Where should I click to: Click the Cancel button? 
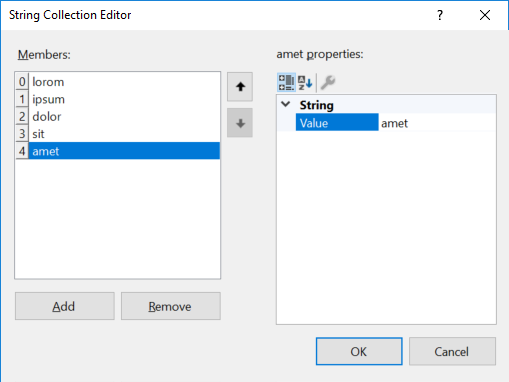452,351
